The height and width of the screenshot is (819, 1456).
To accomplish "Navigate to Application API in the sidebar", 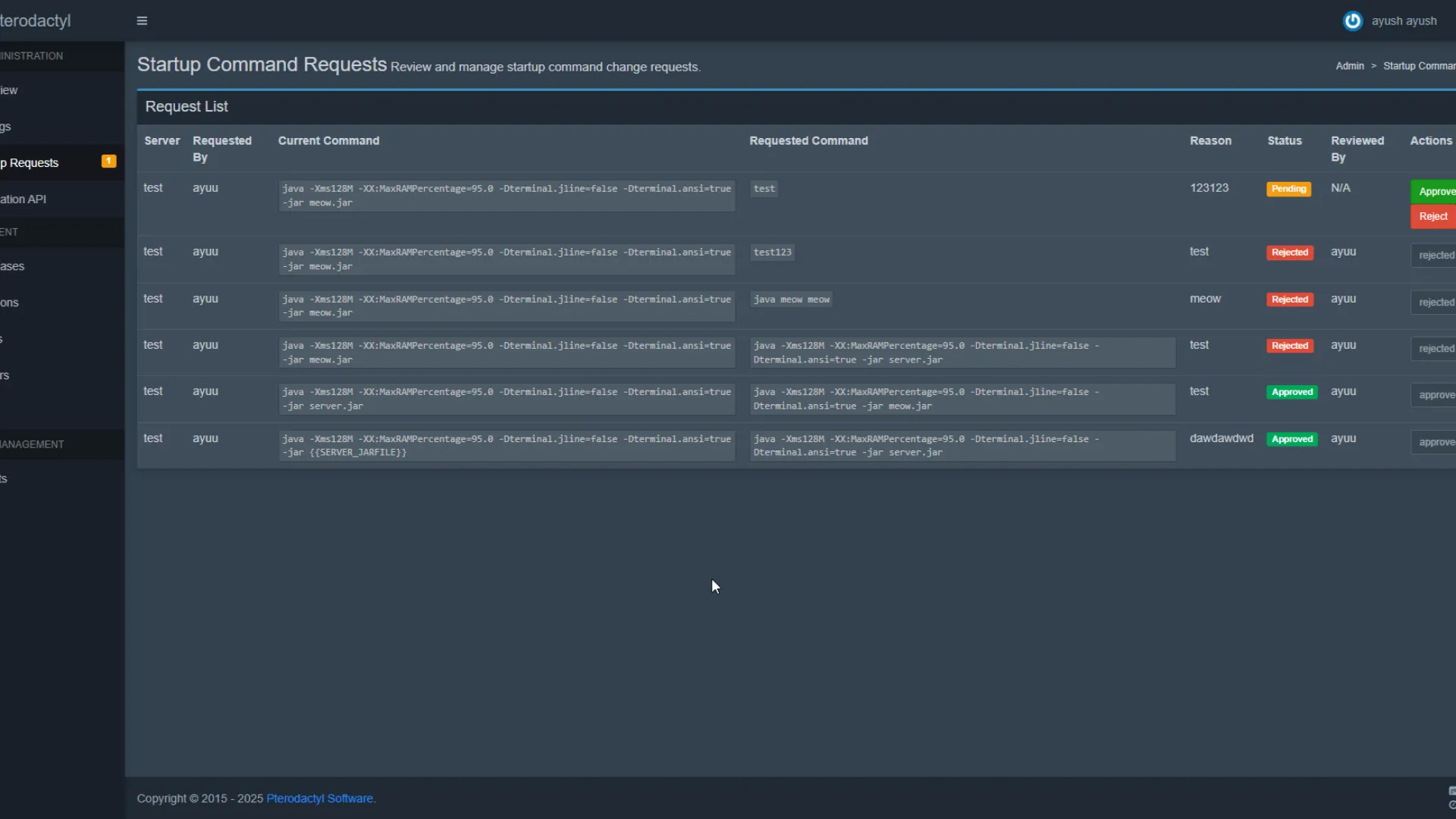I will [x=23, y=198].
